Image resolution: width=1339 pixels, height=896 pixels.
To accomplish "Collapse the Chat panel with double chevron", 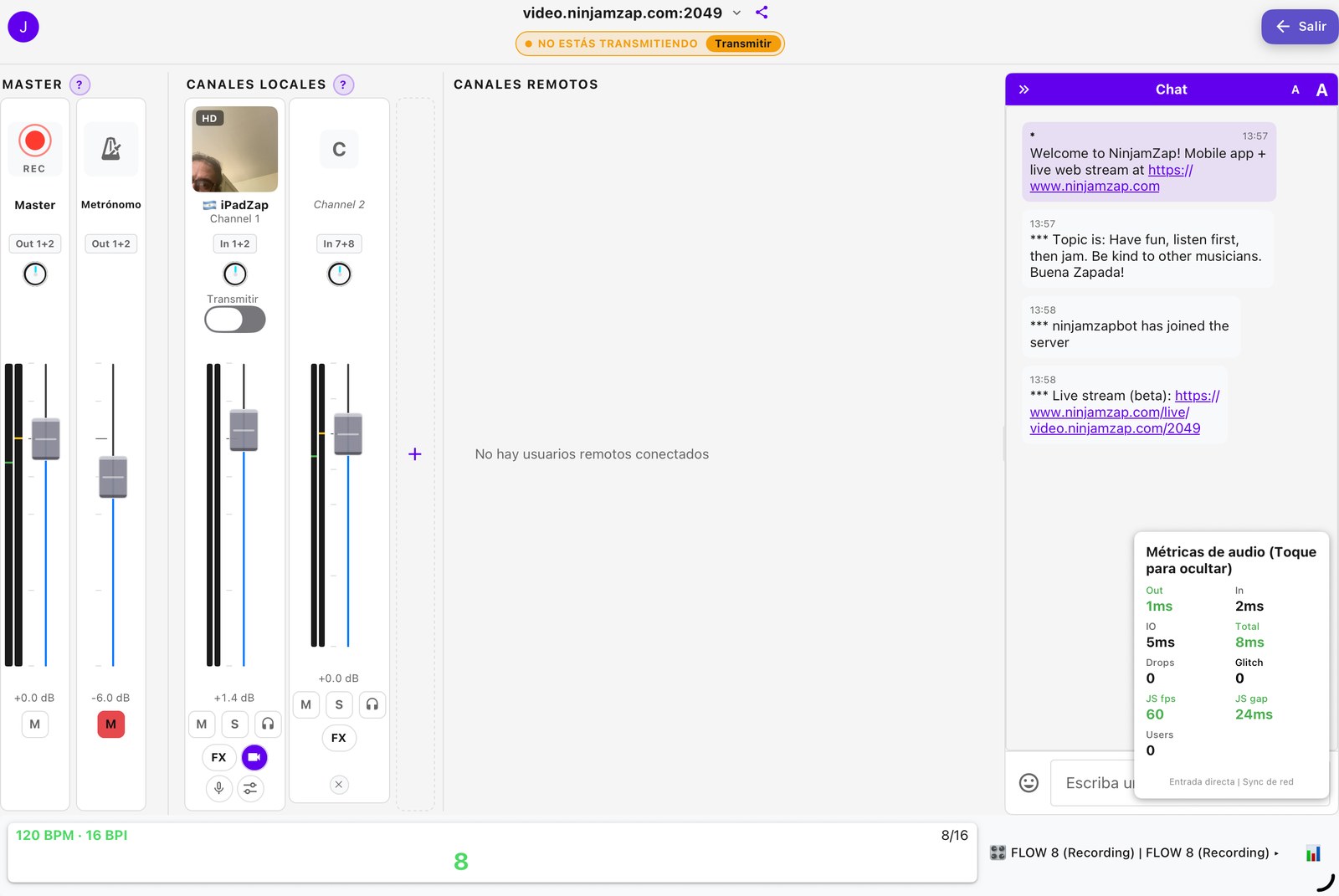I will [x=1023, y=90].
